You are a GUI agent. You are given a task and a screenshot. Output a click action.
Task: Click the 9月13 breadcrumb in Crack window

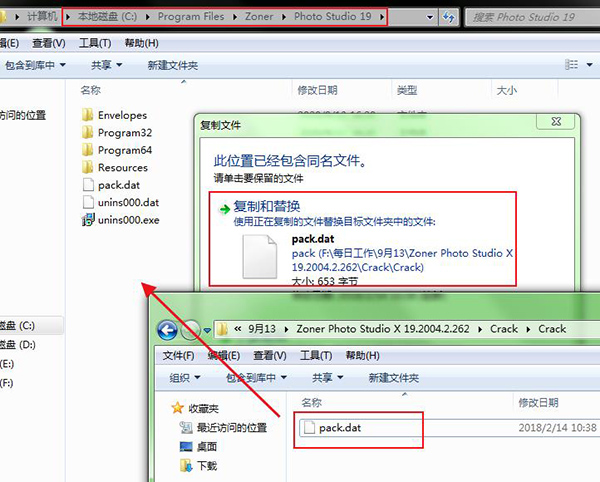(x=262, y=329)
